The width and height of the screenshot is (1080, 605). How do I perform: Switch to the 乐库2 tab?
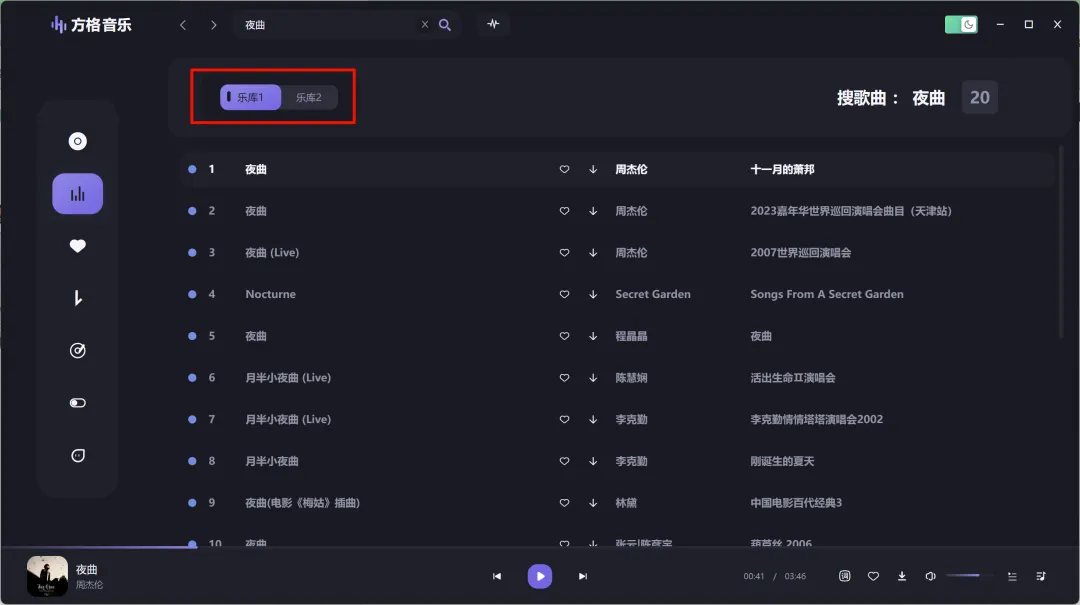308,97
